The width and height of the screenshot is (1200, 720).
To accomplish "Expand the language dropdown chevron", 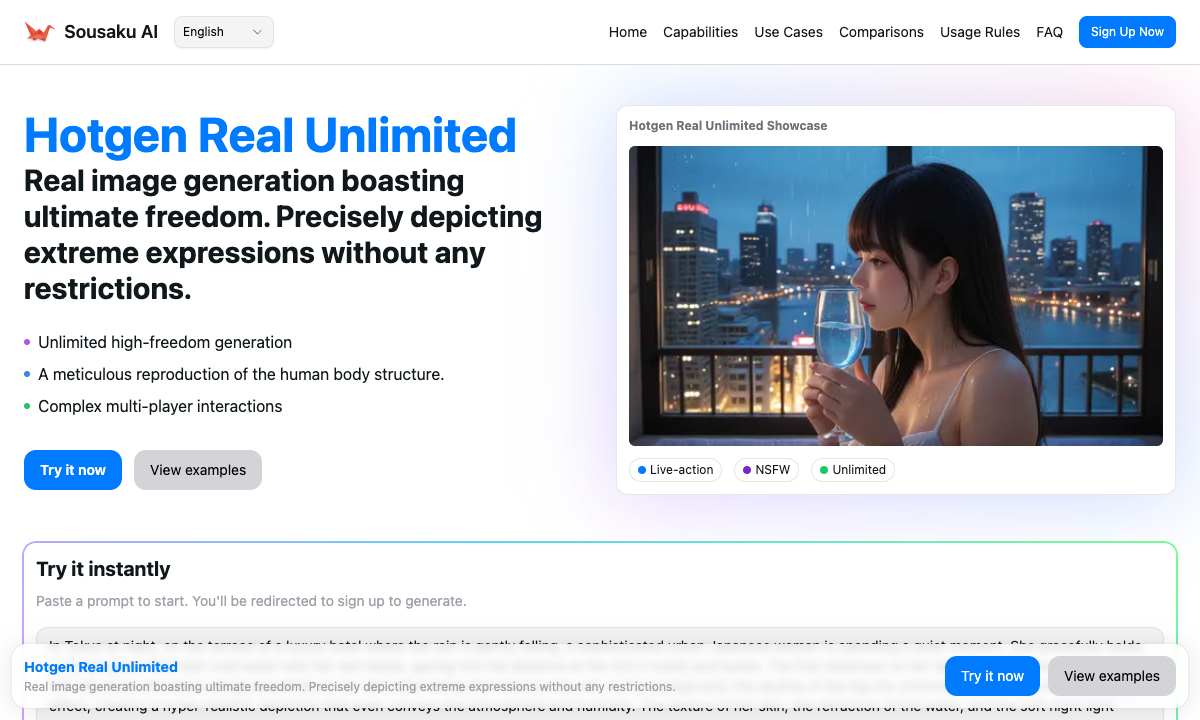I will click(258, 31).
